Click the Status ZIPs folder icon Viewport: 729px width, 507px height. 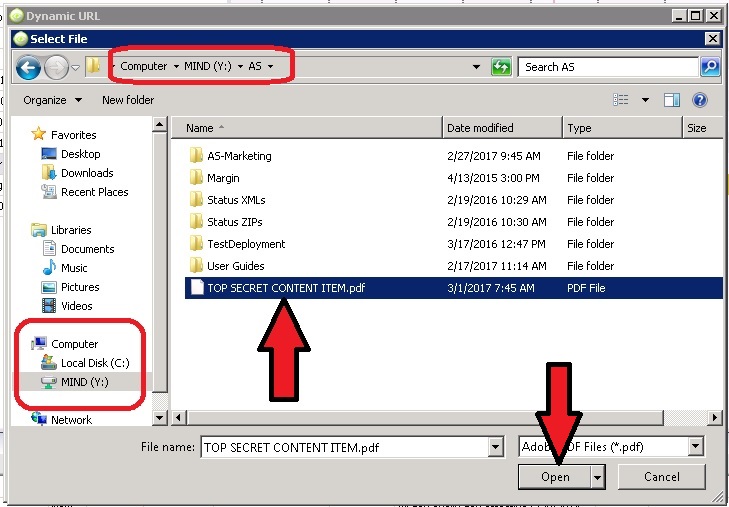(x=196, y=222)
